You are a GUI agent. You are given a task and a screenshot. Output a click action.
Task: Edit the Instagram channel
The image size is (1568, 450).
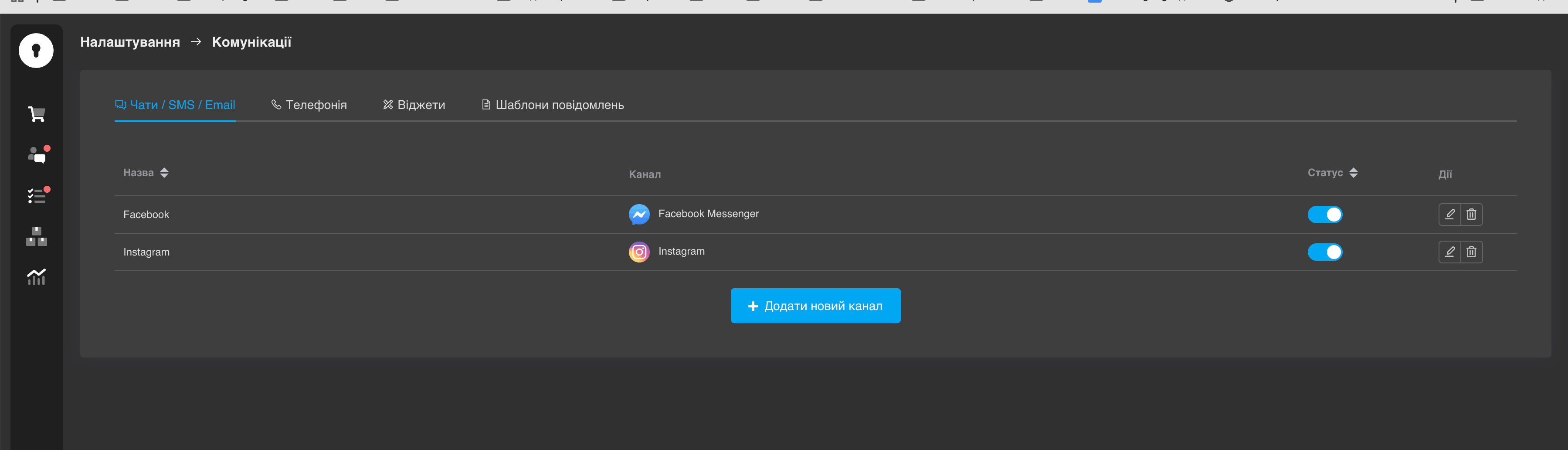1450,252
